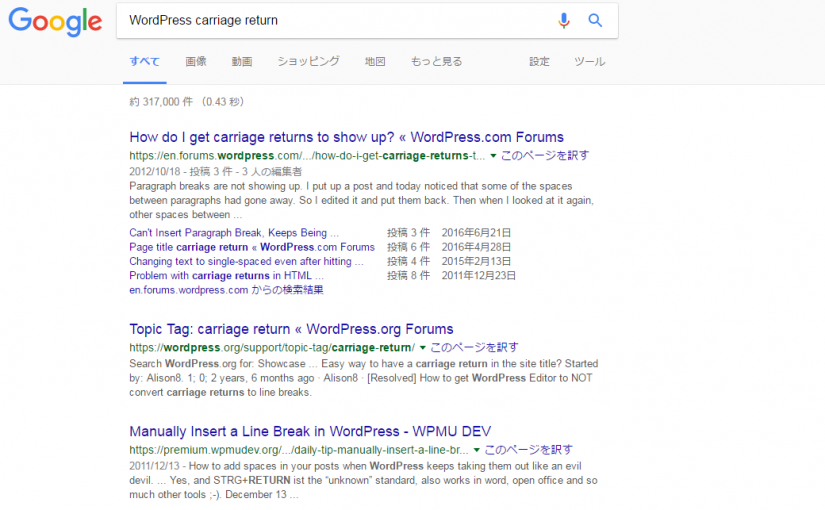
Task: Expand arrow next to premium.wpmudev.org URL
Action: pyautogui.click(x=476, y=450)
